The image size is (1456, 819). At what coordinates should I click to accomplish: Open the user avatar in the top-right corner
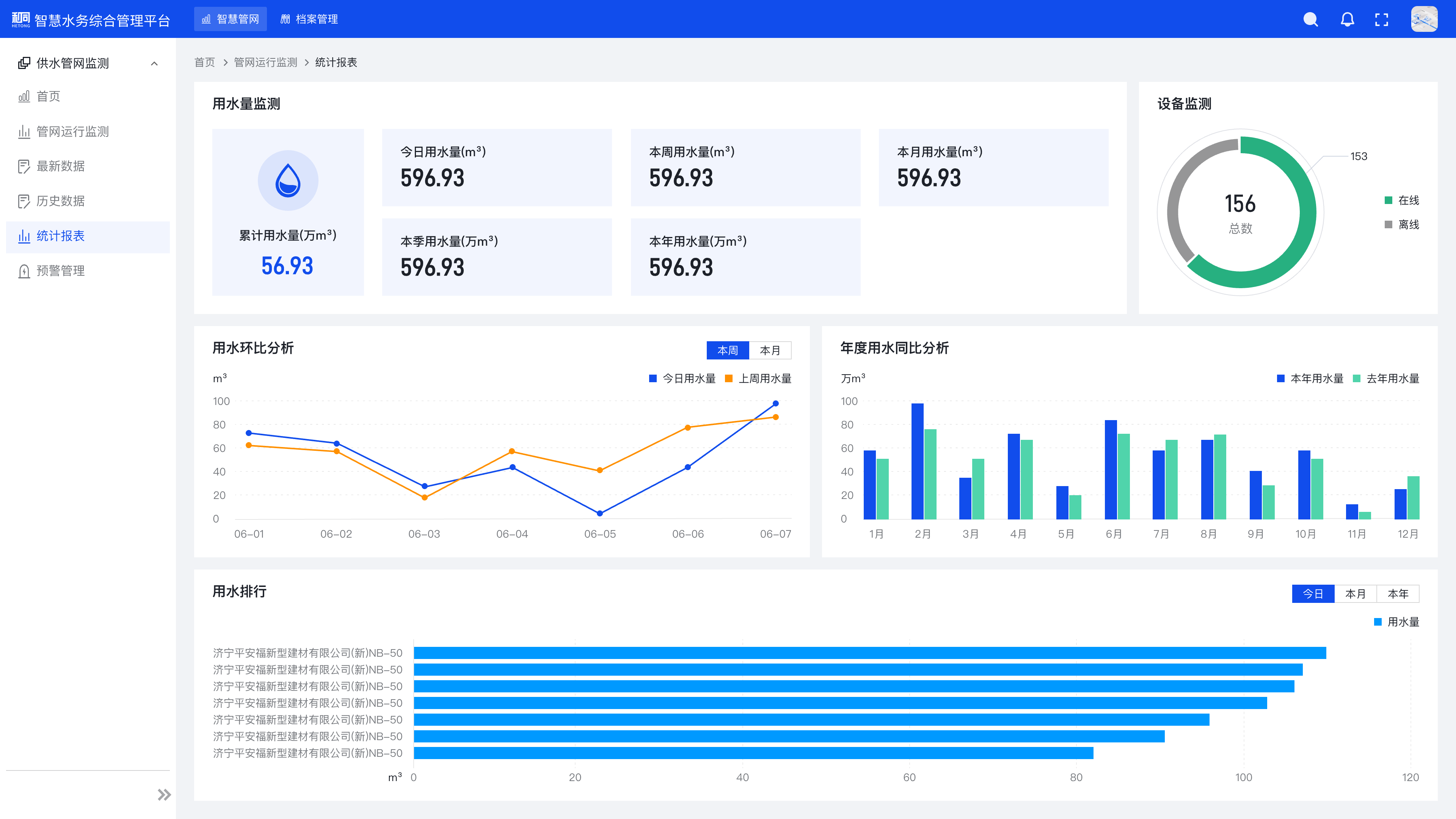1425,19
